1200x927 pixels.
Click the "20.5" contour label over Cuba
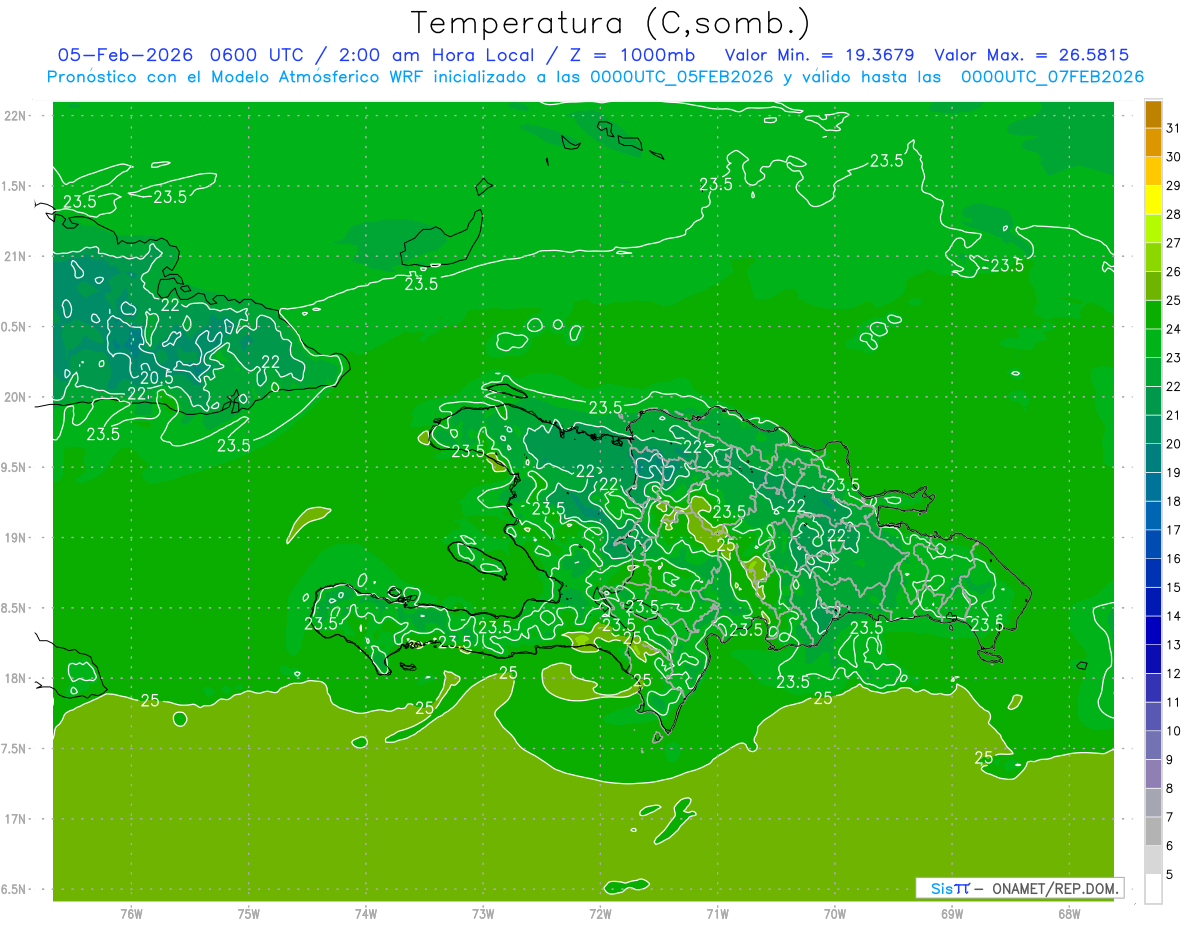click(156, 378)
